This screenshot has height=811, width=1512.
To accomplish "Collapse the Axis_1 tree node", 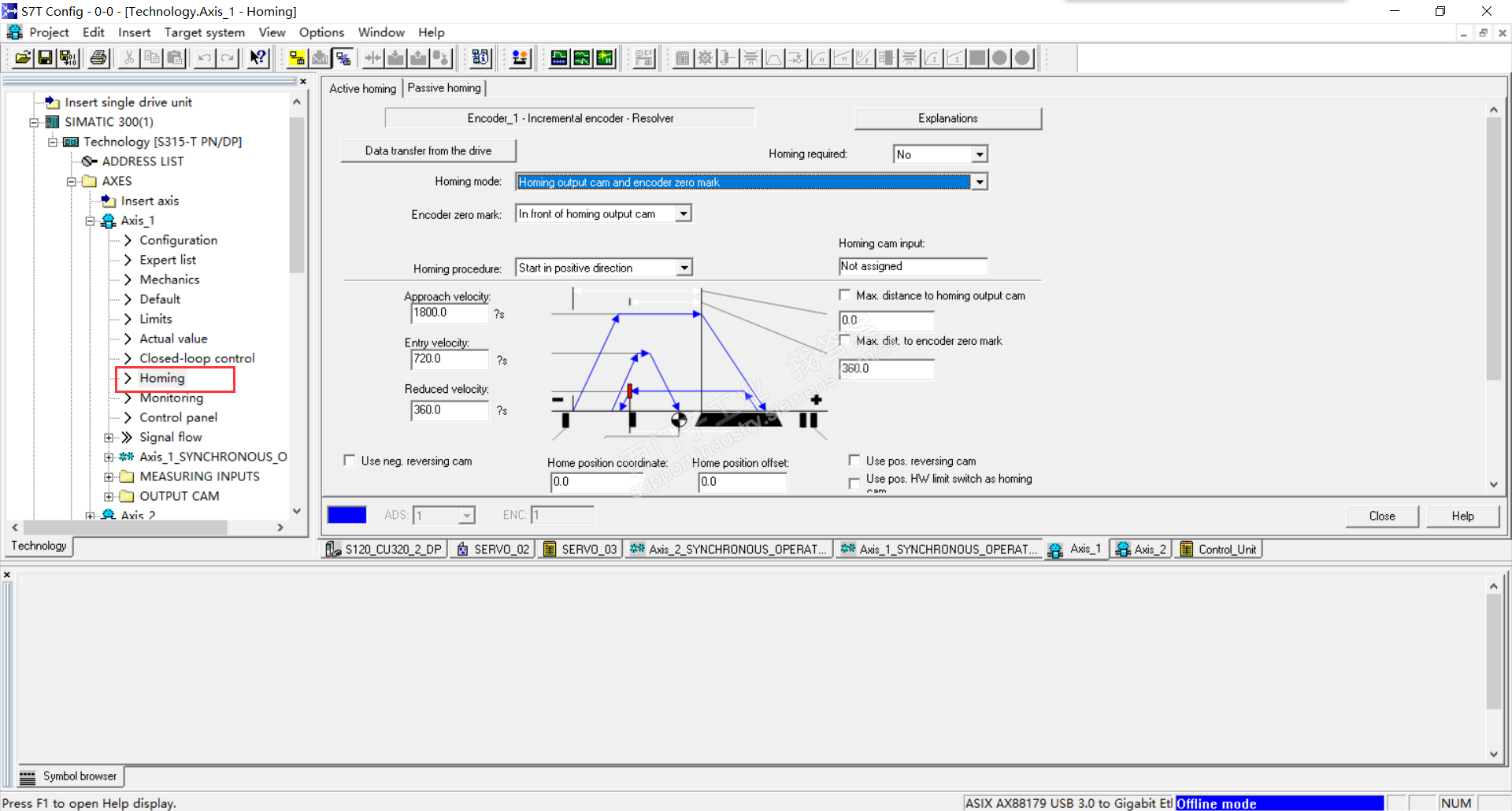I will [90, 221].
